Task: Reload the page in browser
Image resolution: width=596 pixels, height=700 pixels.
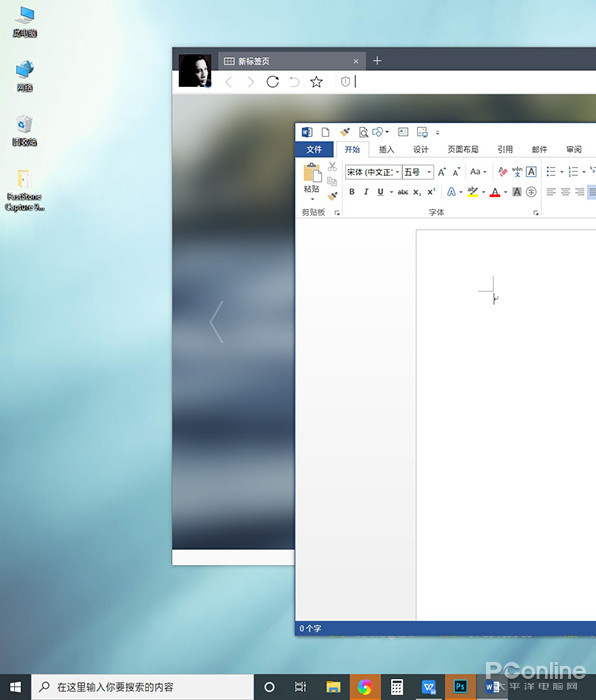Action: (x=272, y=82)
